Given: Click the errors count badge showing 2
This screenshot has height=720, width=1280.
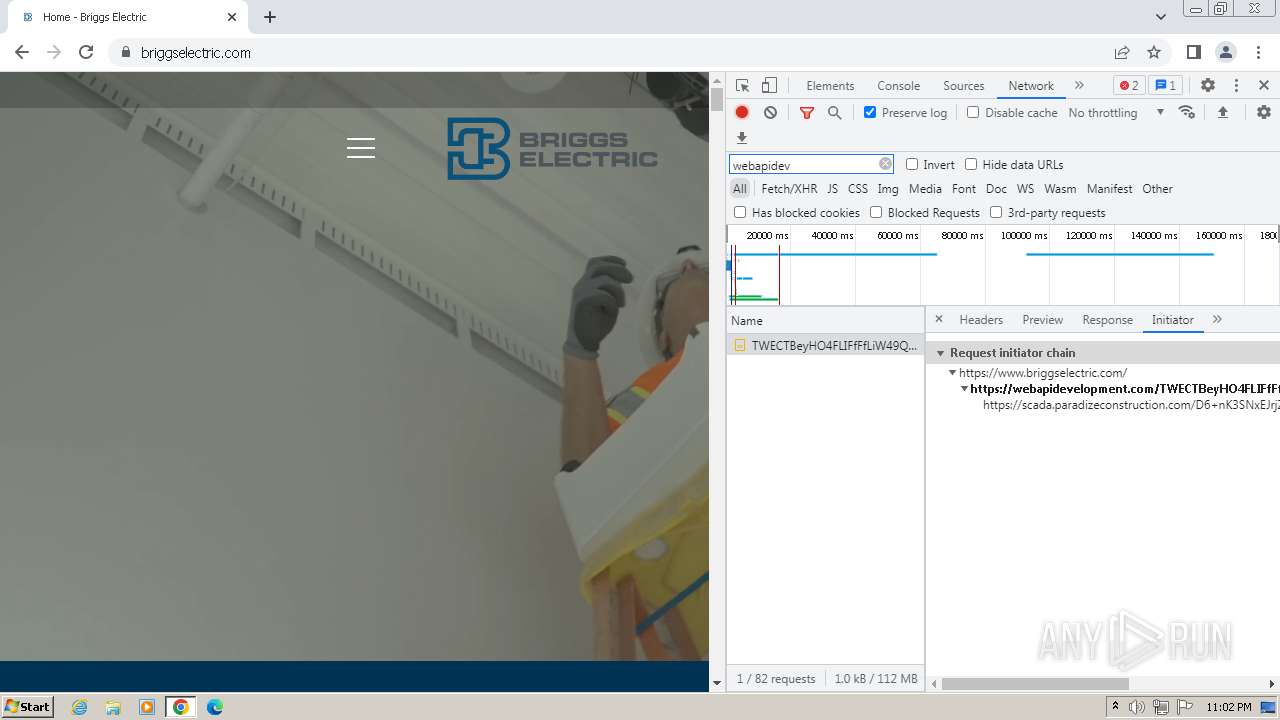Looking at the screenshot, I should pos(1129,86).
